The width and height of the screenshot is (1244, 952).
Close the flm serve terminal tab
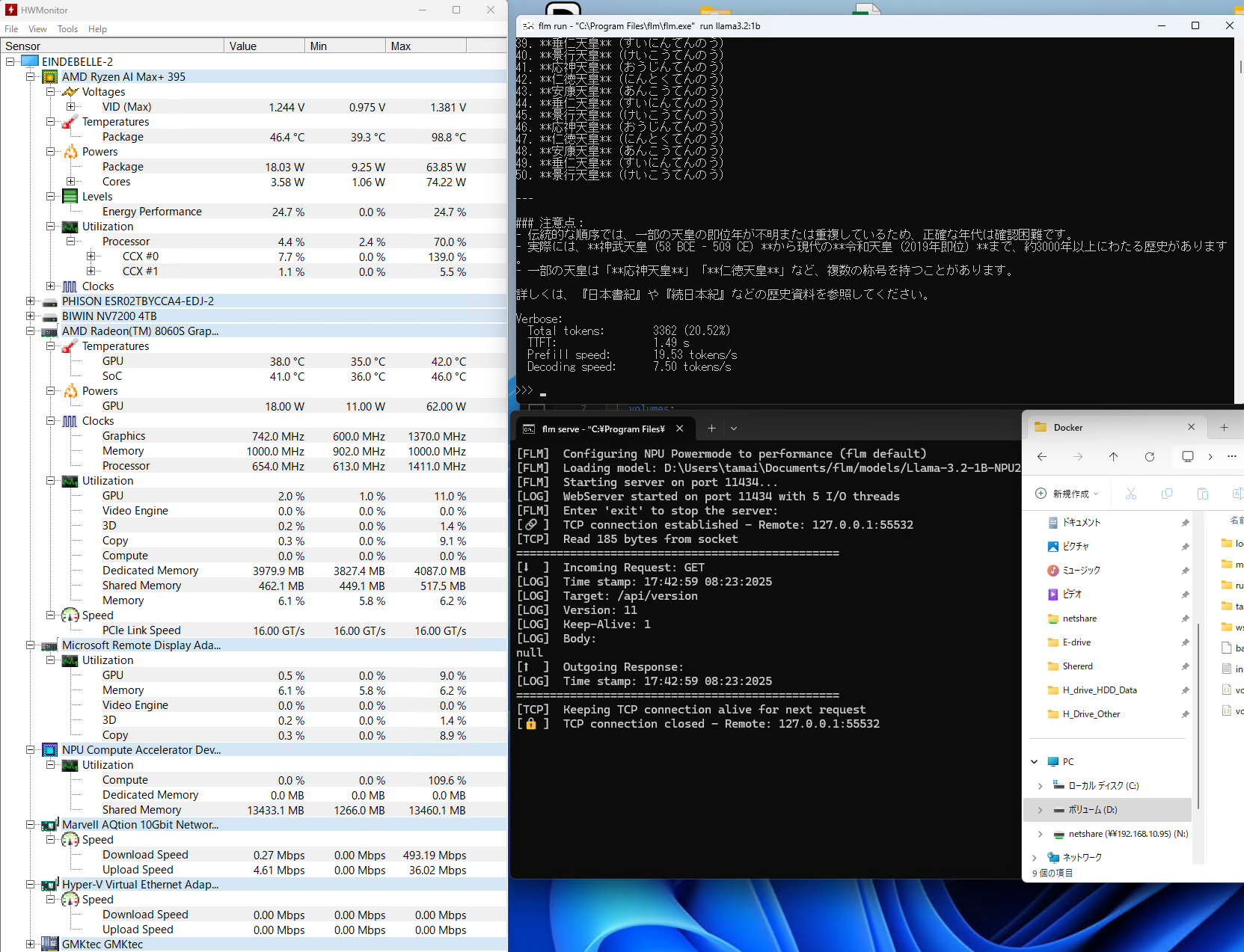coord(679,429)
